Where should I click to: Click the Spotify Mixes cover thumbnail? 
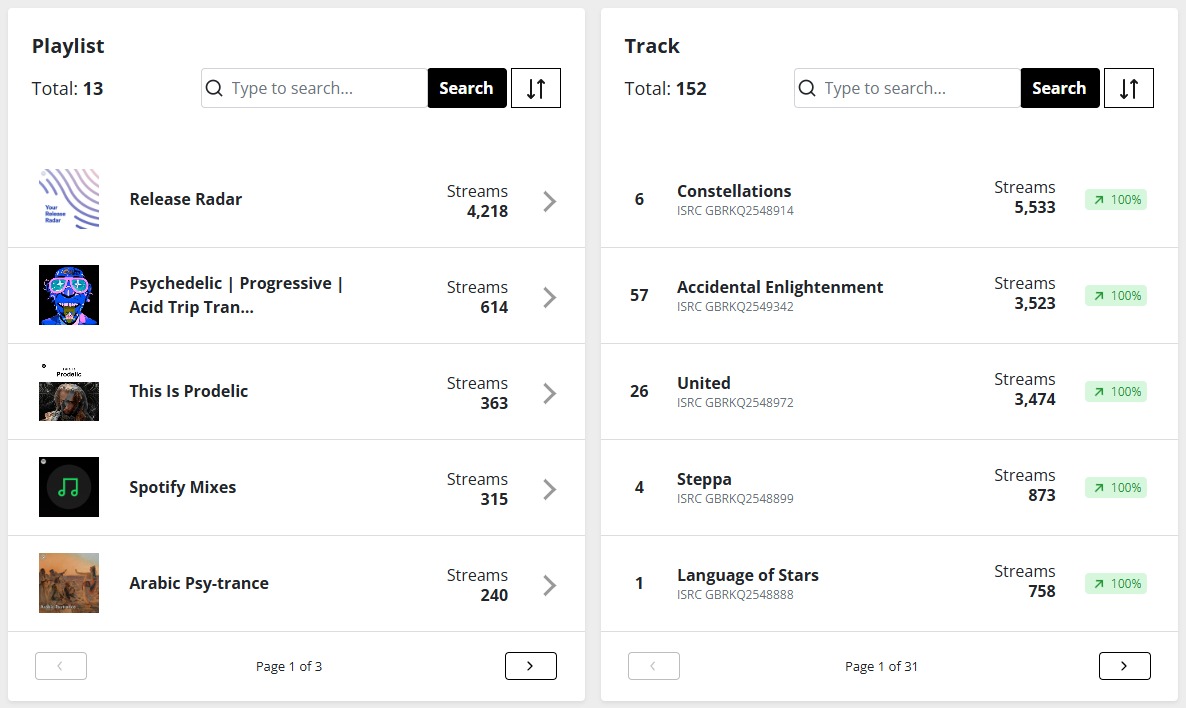coord(69,487)
